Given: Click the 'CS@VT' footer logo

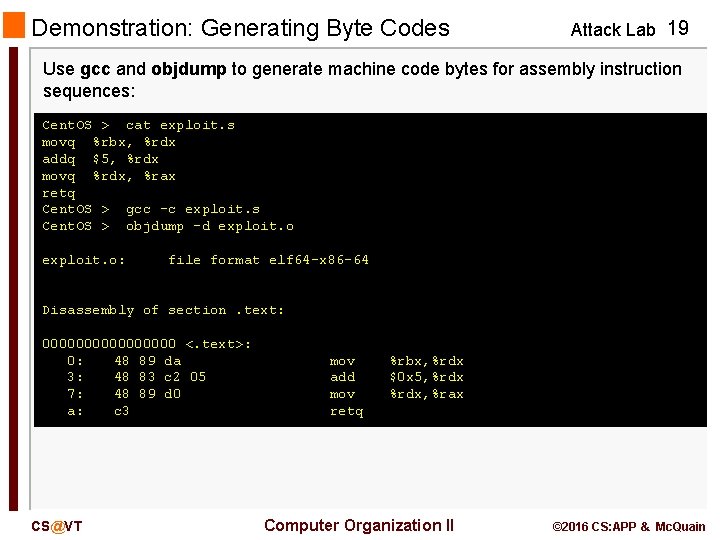Looking at the screenshot, I should point(56,526).
